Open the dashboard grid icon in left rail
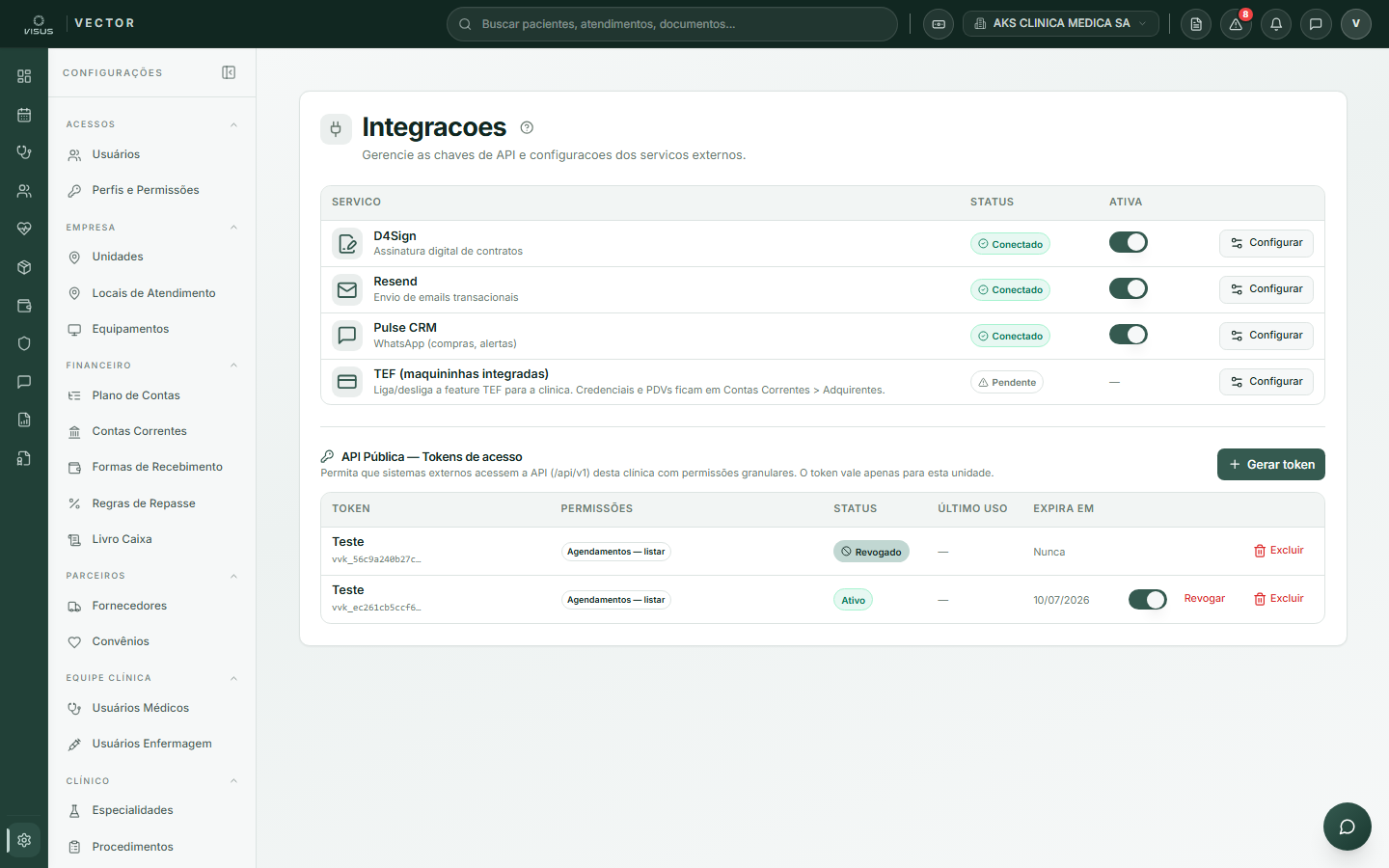 pos(24,76)
